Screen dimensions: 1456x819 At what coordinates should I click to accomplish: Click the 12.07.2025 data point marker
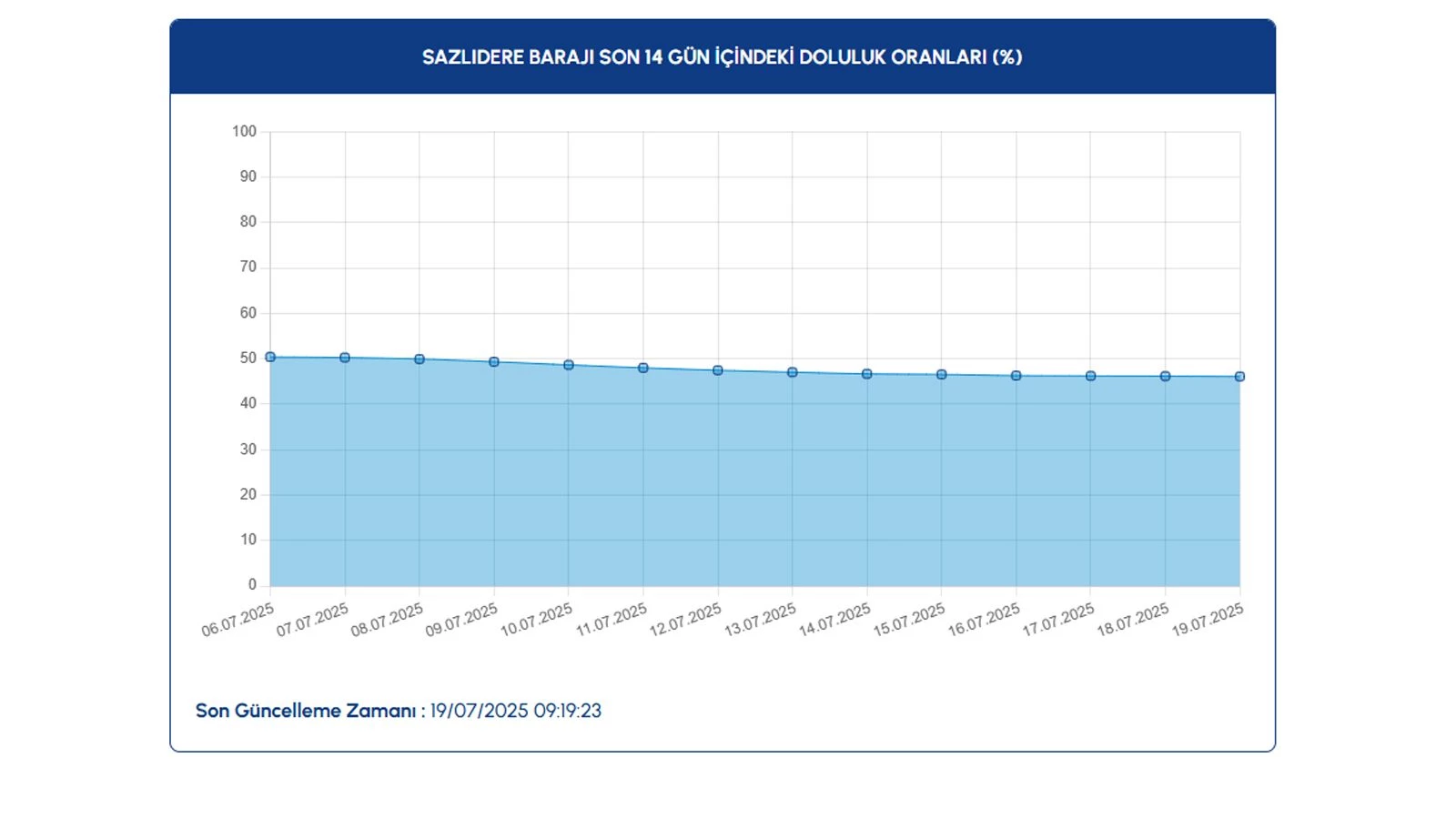point(718,370)
